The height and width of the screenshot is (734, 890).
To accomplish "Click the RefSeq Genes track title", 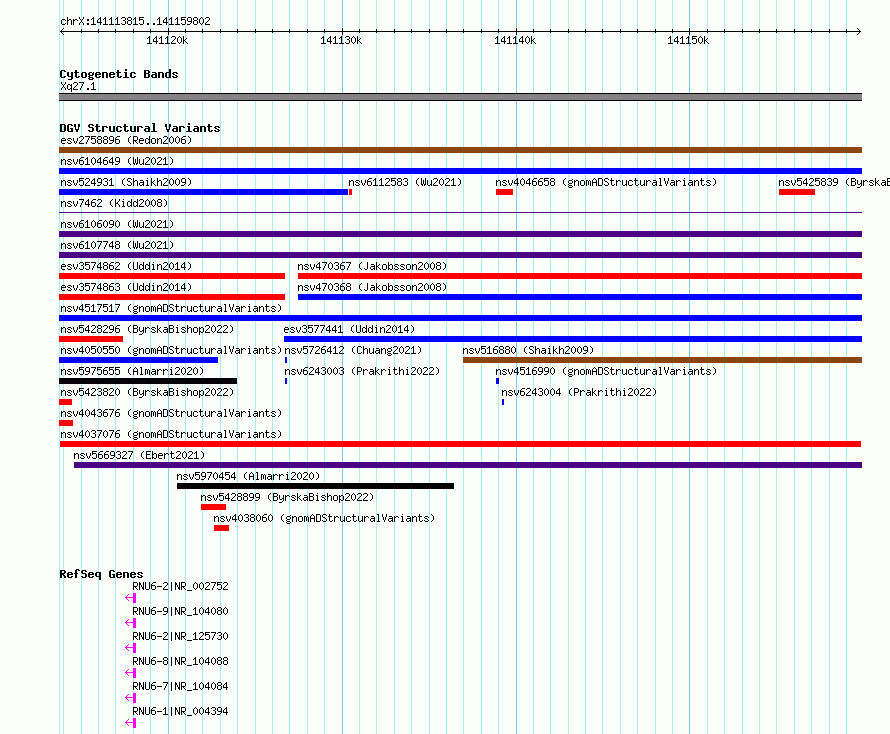I will click(101, 574).
